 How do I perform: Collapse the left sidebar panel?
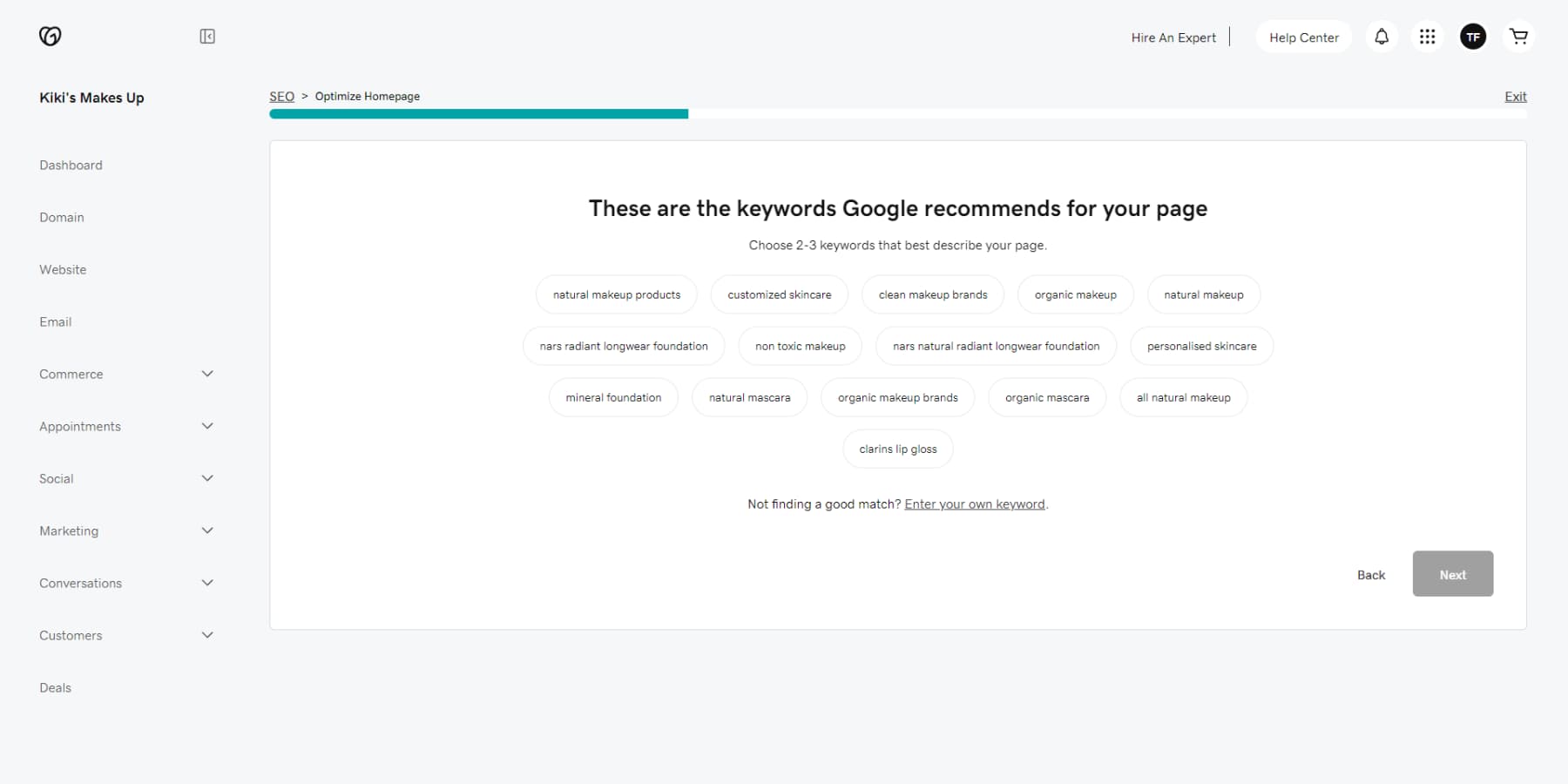point(206,36)
